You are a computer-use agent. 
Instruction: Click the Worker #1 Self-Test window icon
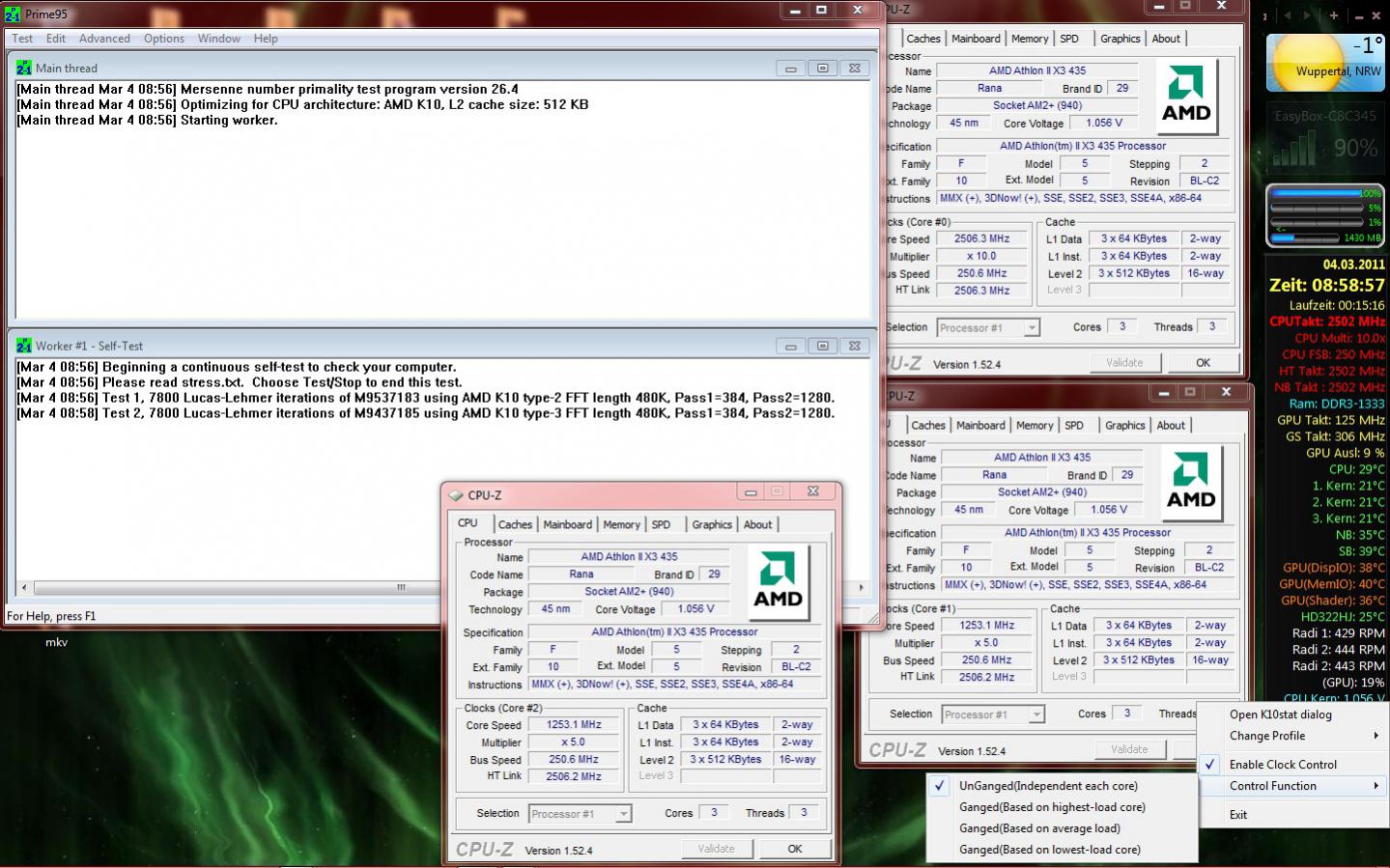(23, 345)
